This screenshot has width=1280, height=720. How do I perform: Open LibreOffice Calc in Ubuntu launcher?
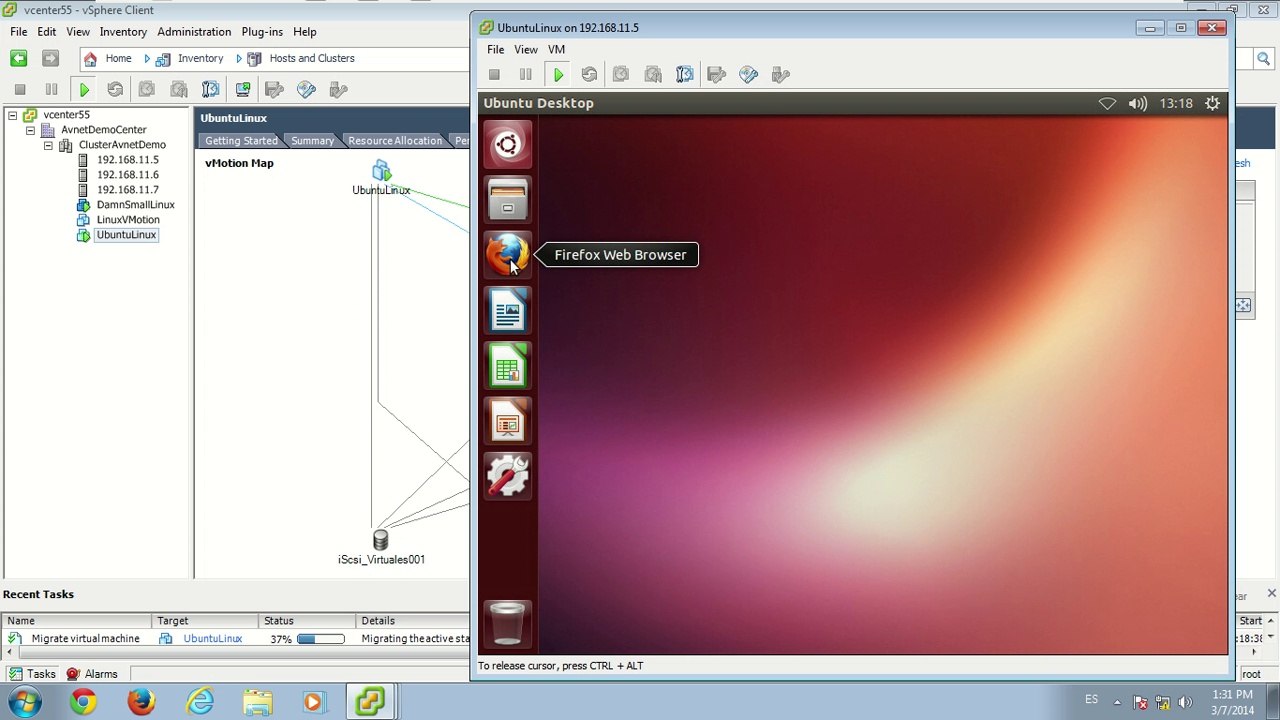[x=507, y=365]
